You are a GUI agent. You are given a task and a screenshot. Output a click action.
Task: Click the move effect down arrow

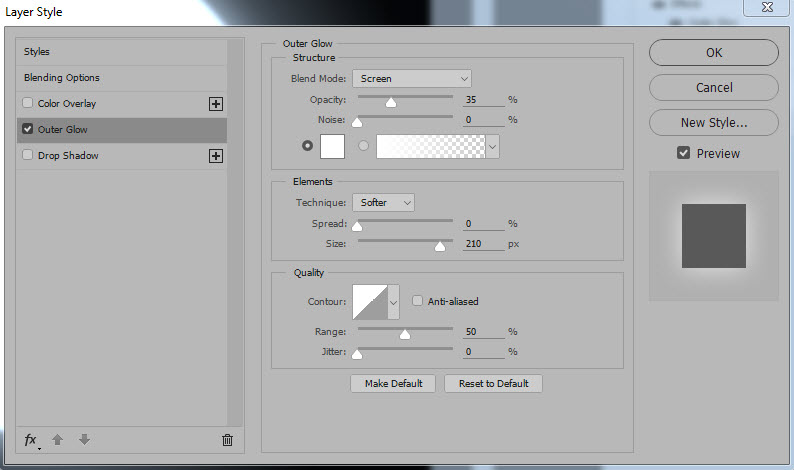coord(84,440)
